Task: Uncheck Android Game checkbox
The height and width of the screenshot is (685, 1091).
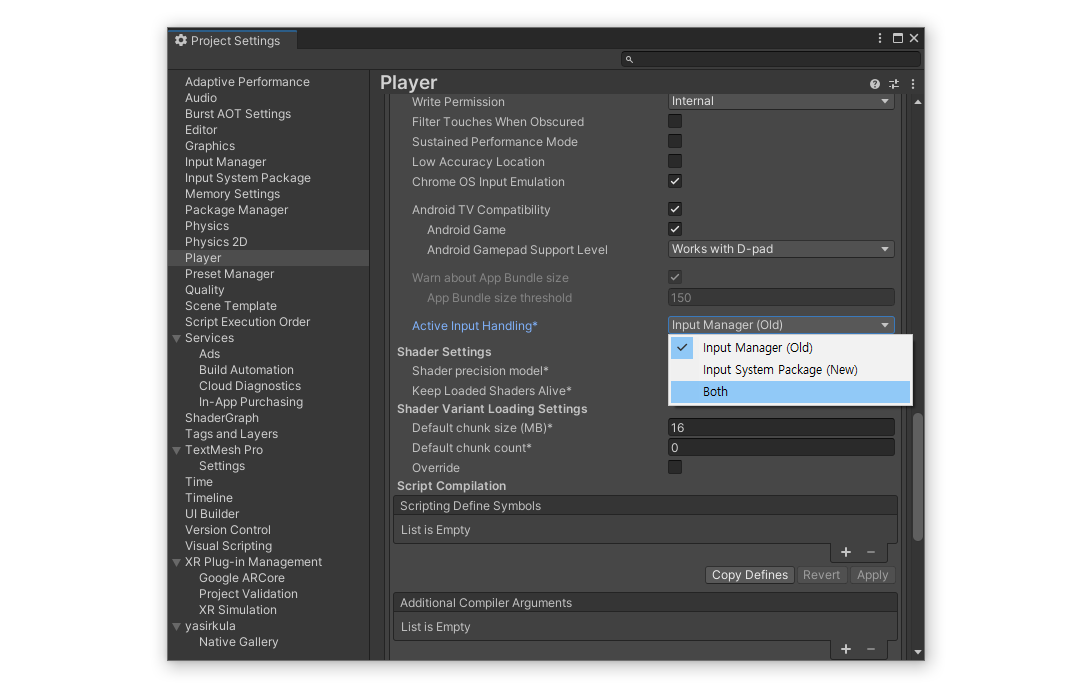Action: click(x=675, y=230)
